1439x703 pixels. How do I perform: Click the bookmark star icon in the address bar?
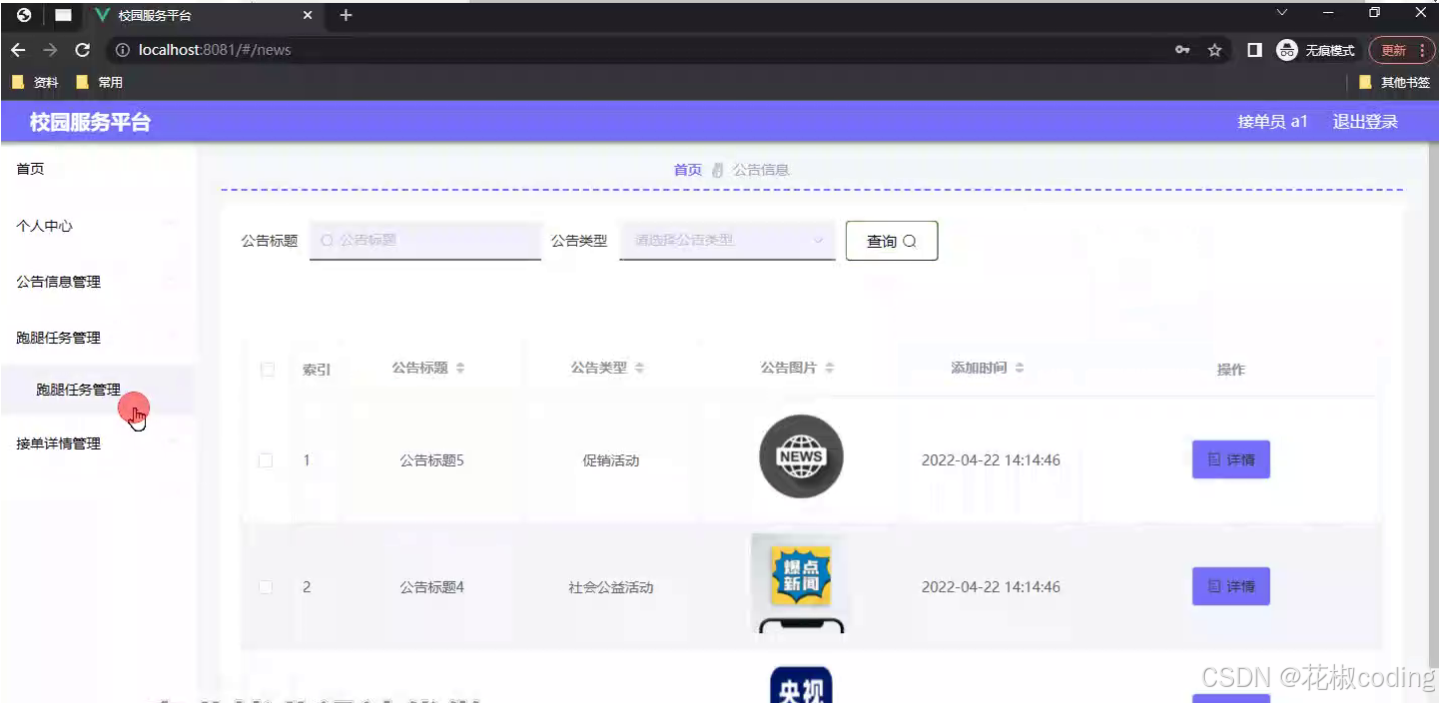click(1213, 49)
